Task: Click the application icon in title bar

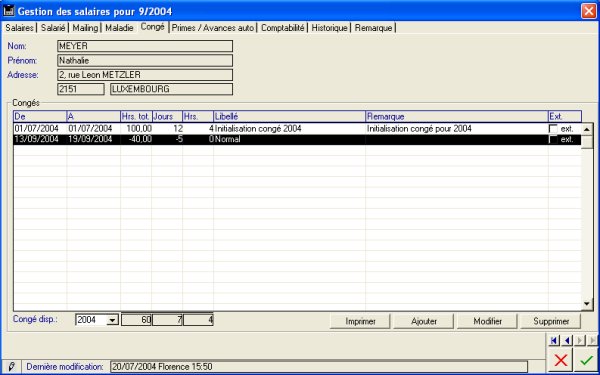Action: [x=8, y=10]
